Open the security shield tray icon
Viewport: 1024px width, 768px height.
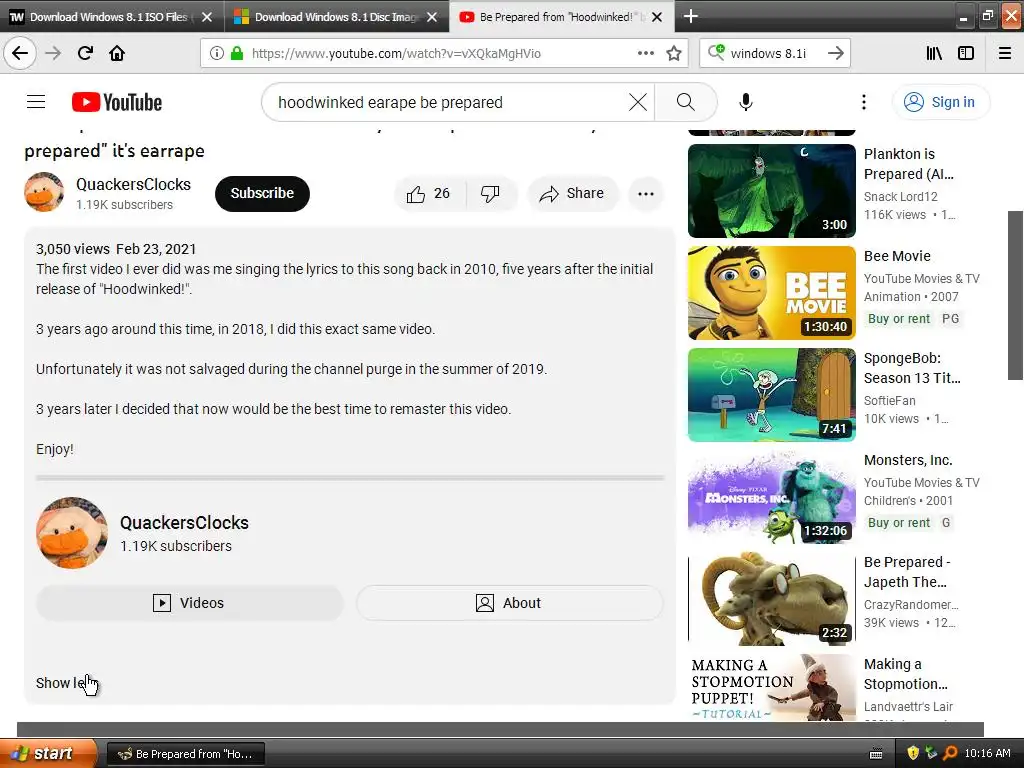click(x=913, y=754)
